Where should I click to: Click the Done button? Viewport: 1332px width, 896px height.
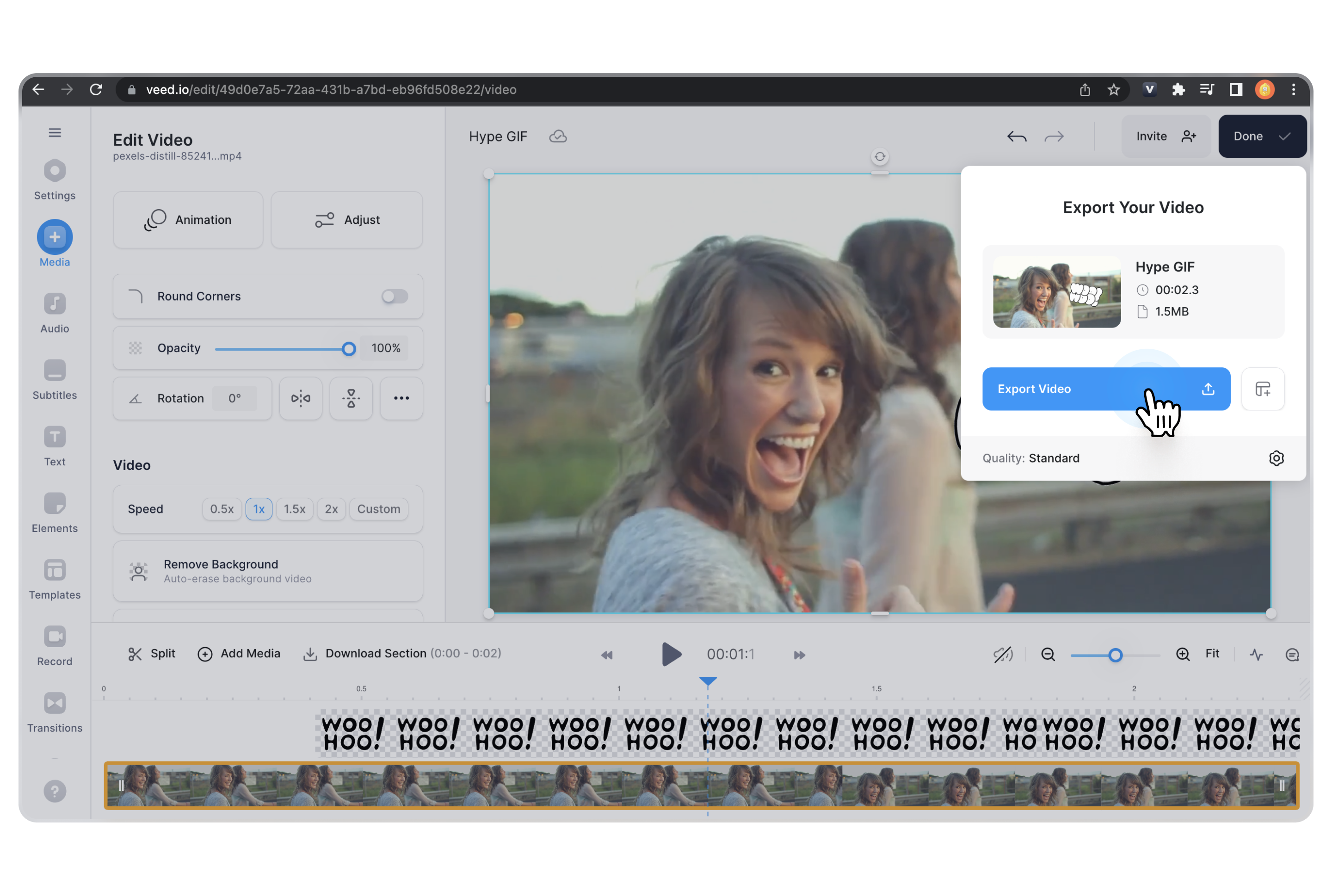[x=1262, y=136]
